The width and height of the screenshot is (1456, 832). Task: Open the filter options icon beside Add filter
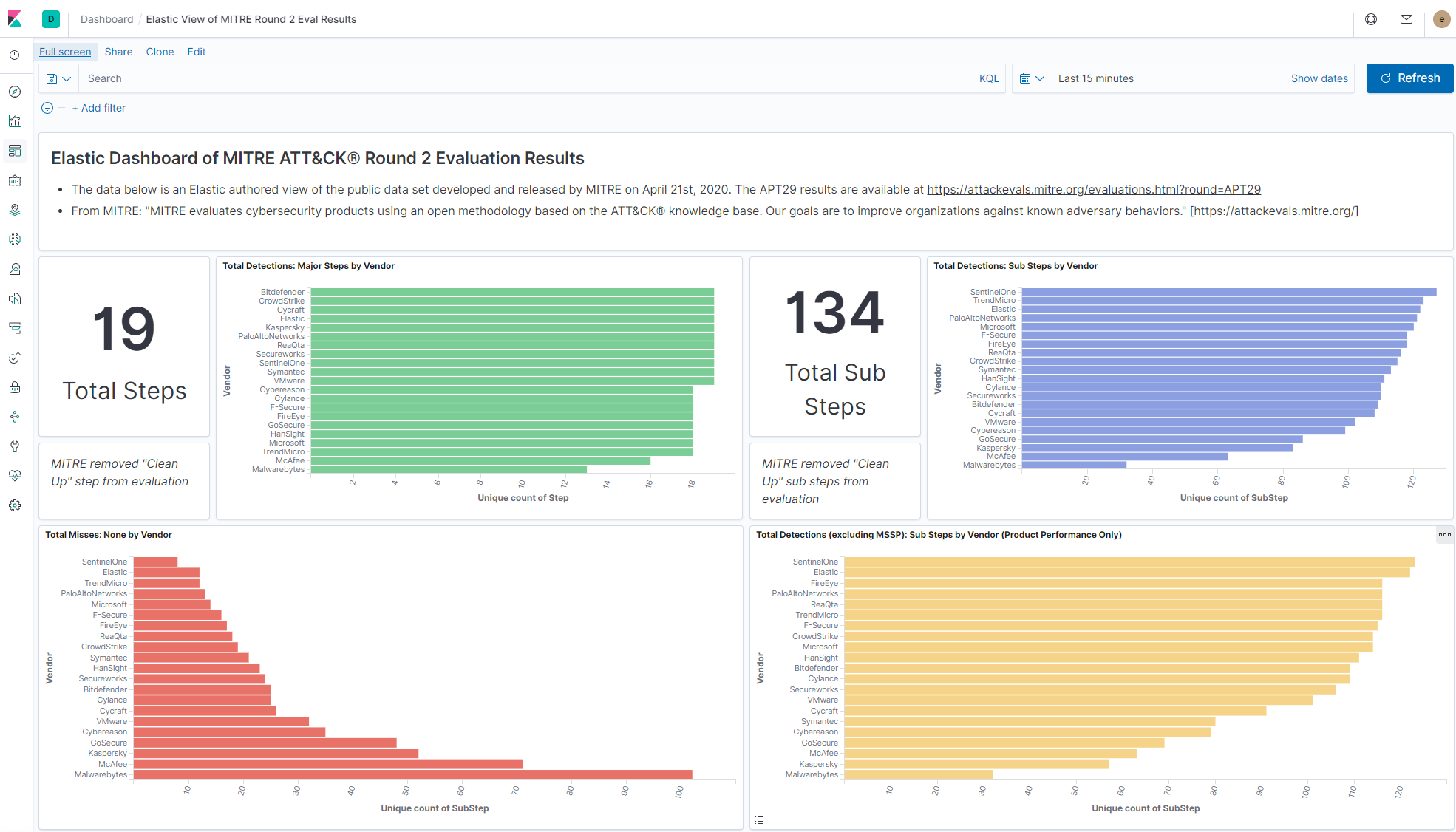(47, 108)
